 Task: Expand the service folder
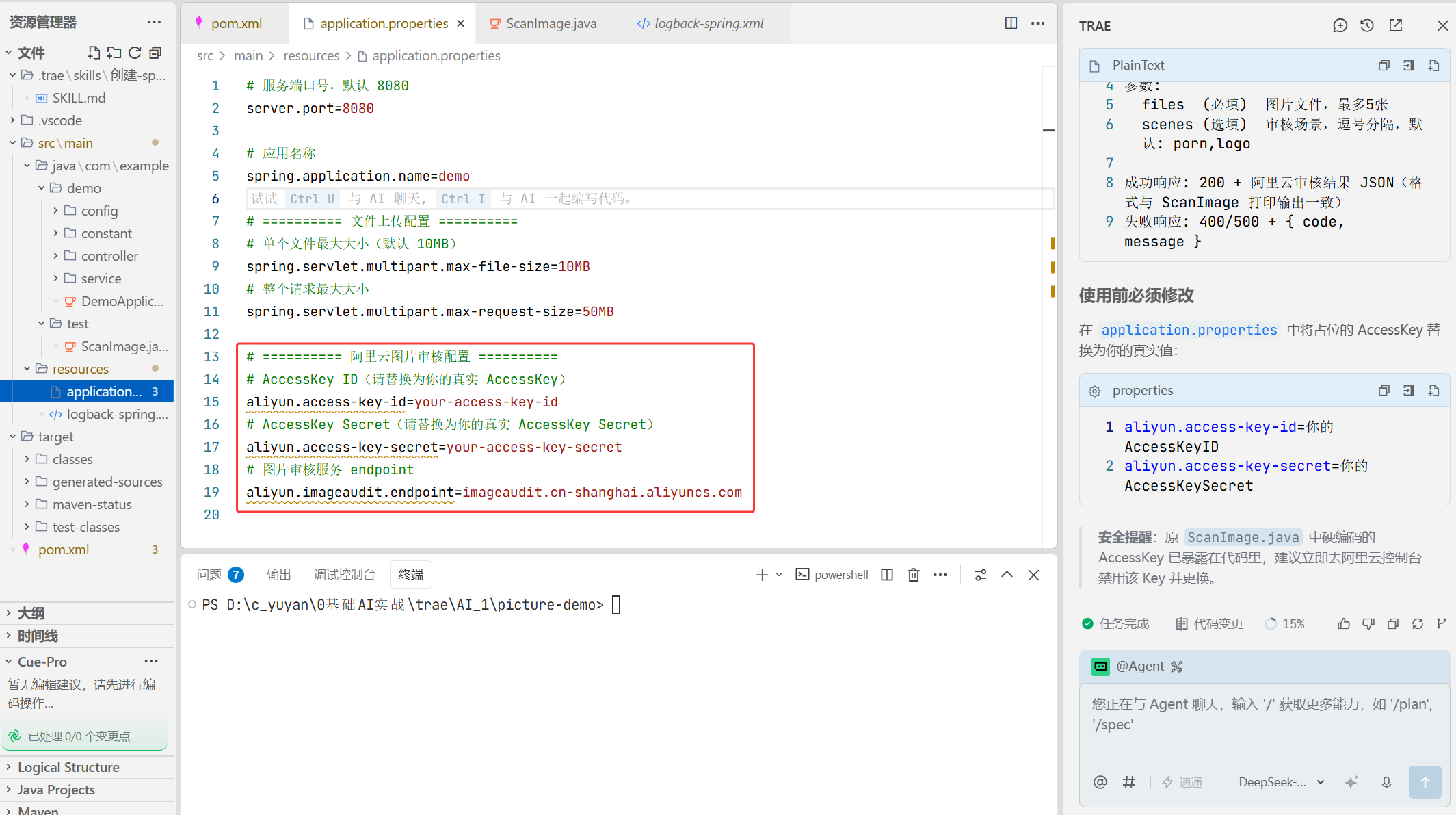click(55, 279)
